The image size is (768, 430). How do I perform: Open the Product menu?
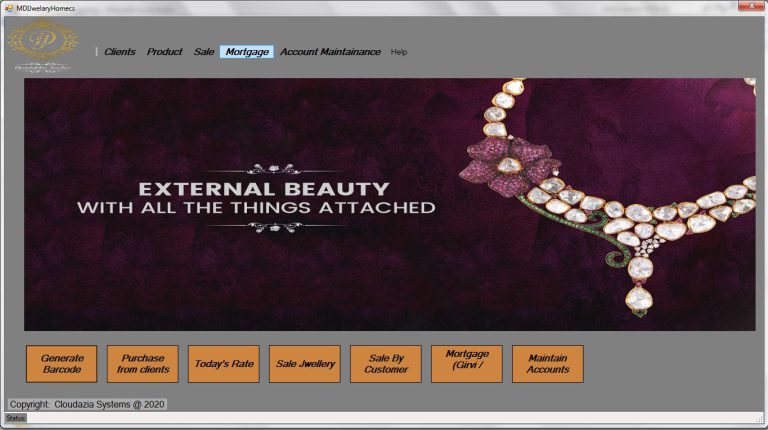coord(164,52)
